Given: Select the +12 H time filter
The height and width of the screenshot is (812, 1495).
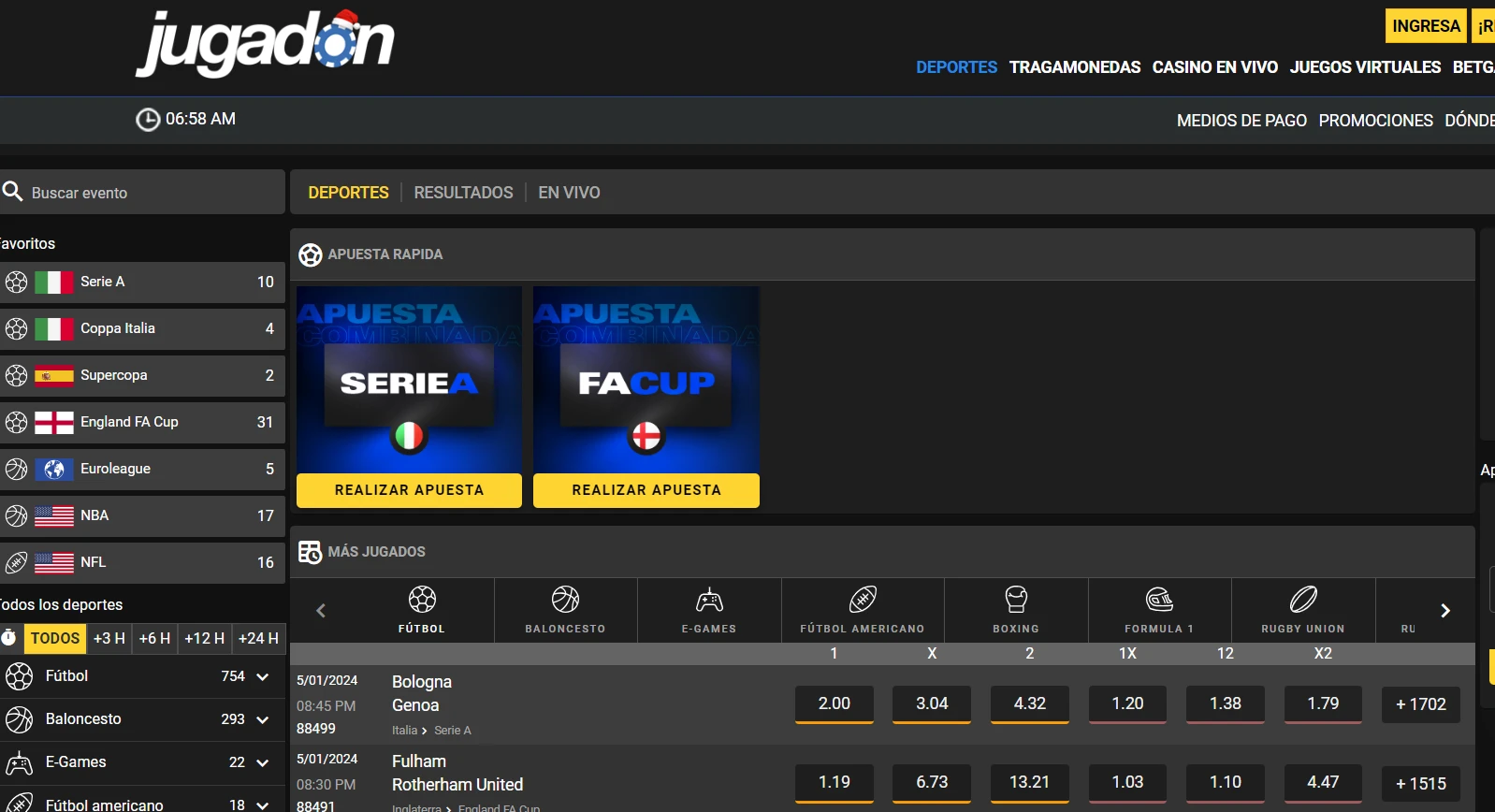Looking at the screenshot, I should [x=204, y=638].
